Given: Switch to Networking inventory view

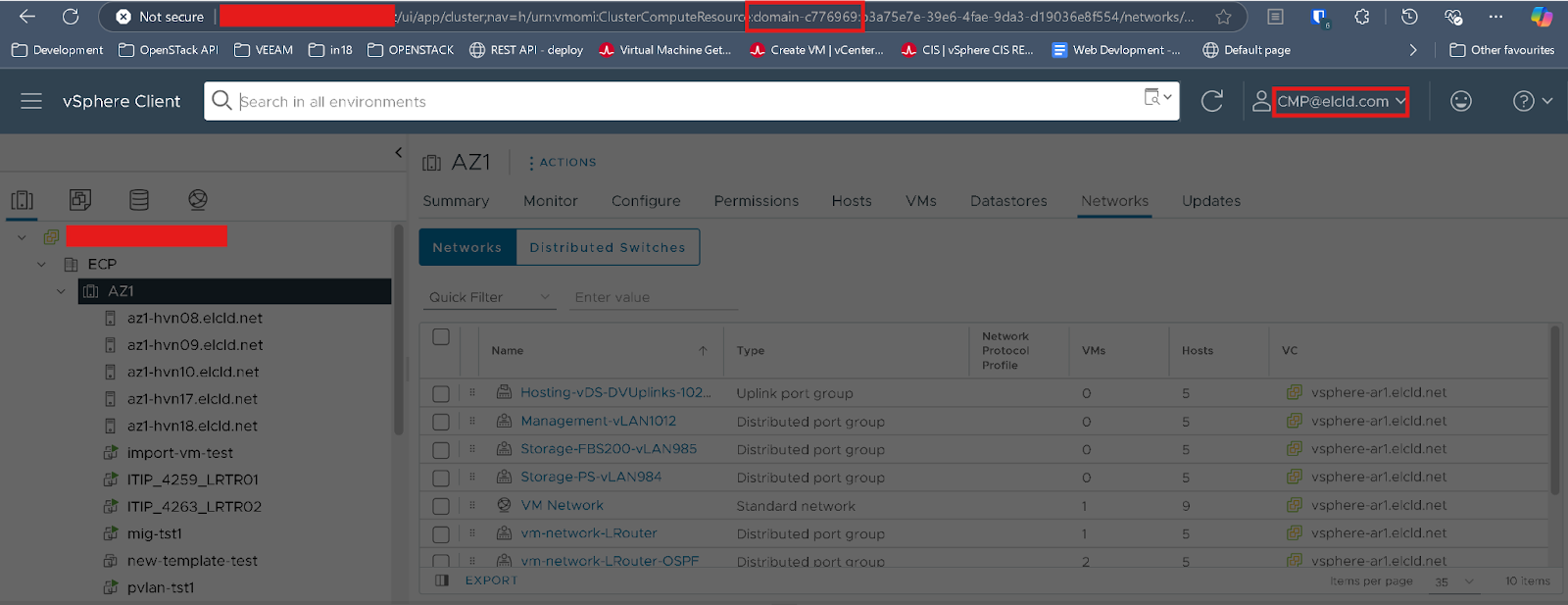Looking at the screenshot, I should (198, 200).
